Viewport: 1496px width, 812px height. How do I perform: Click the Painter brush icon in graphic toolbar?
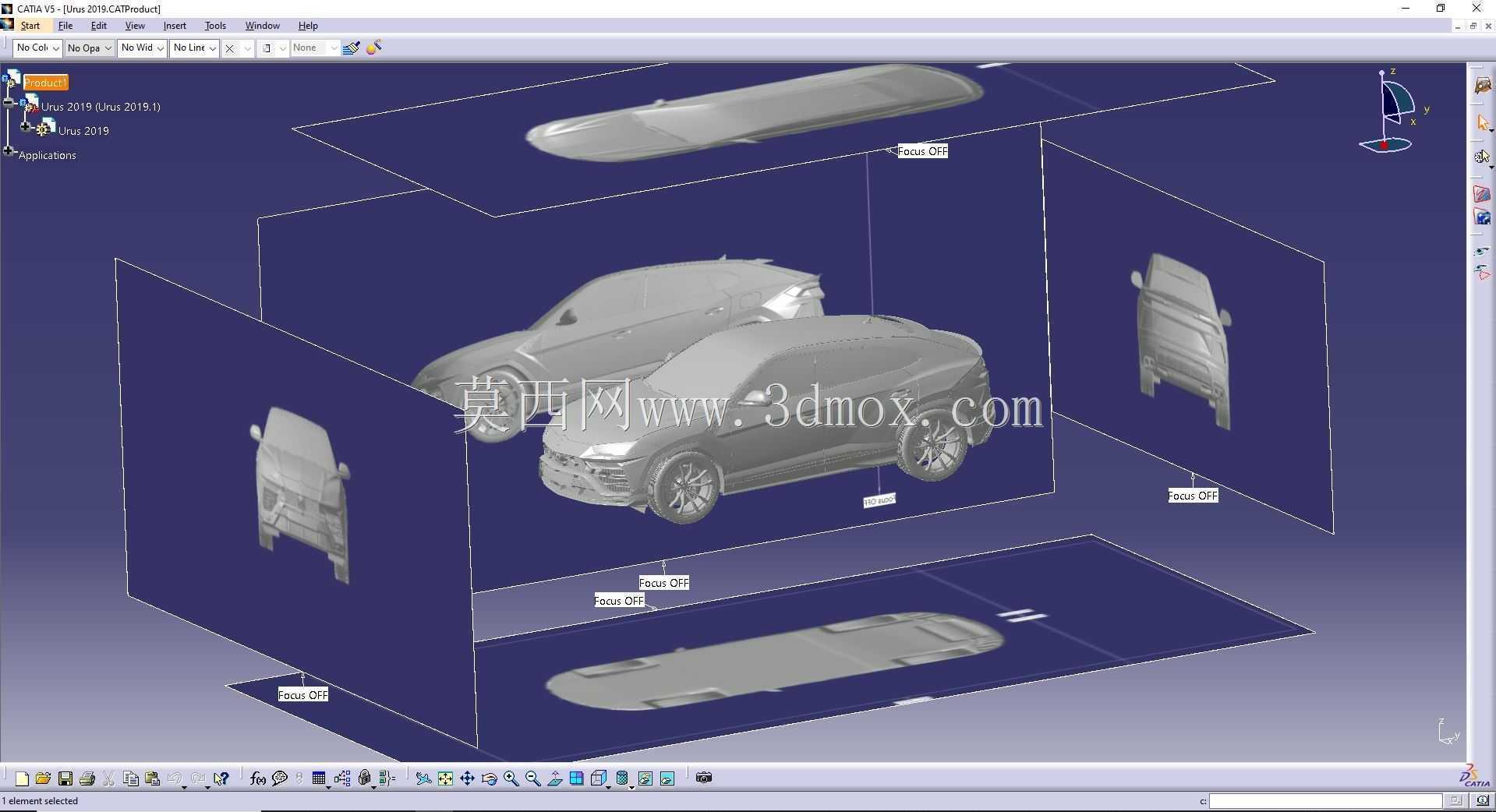(x=352, y=48)
